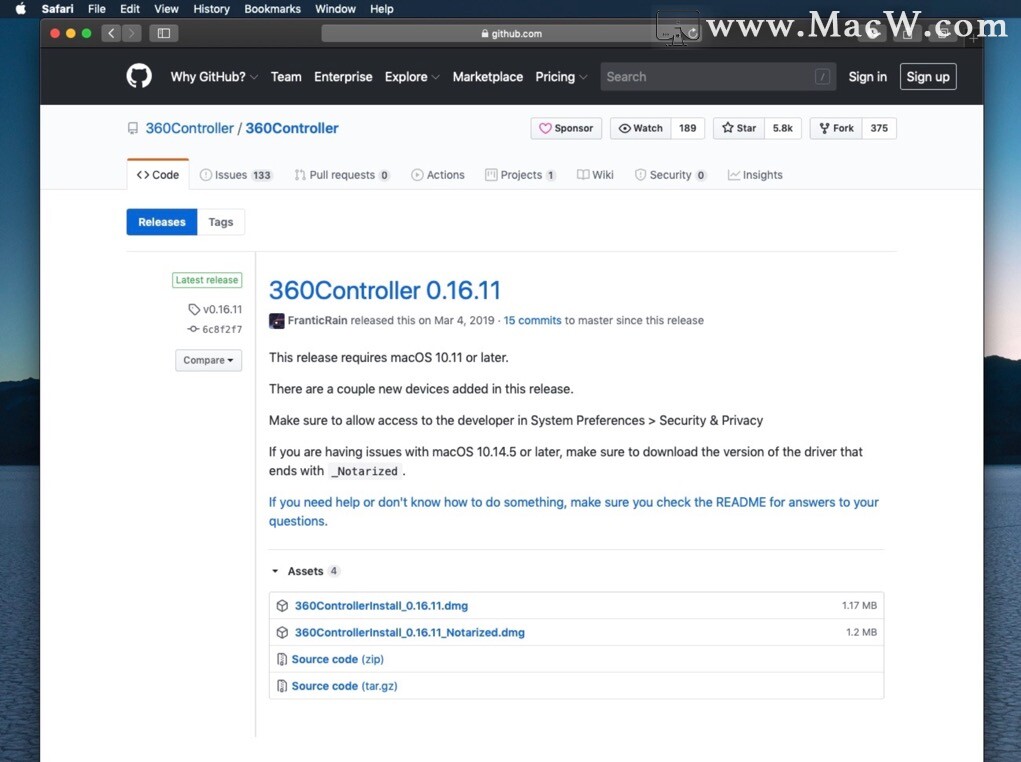The image size is (1021, 762).
Task: Open commit 6c8f2f7
Action: (x=221, y=330)
